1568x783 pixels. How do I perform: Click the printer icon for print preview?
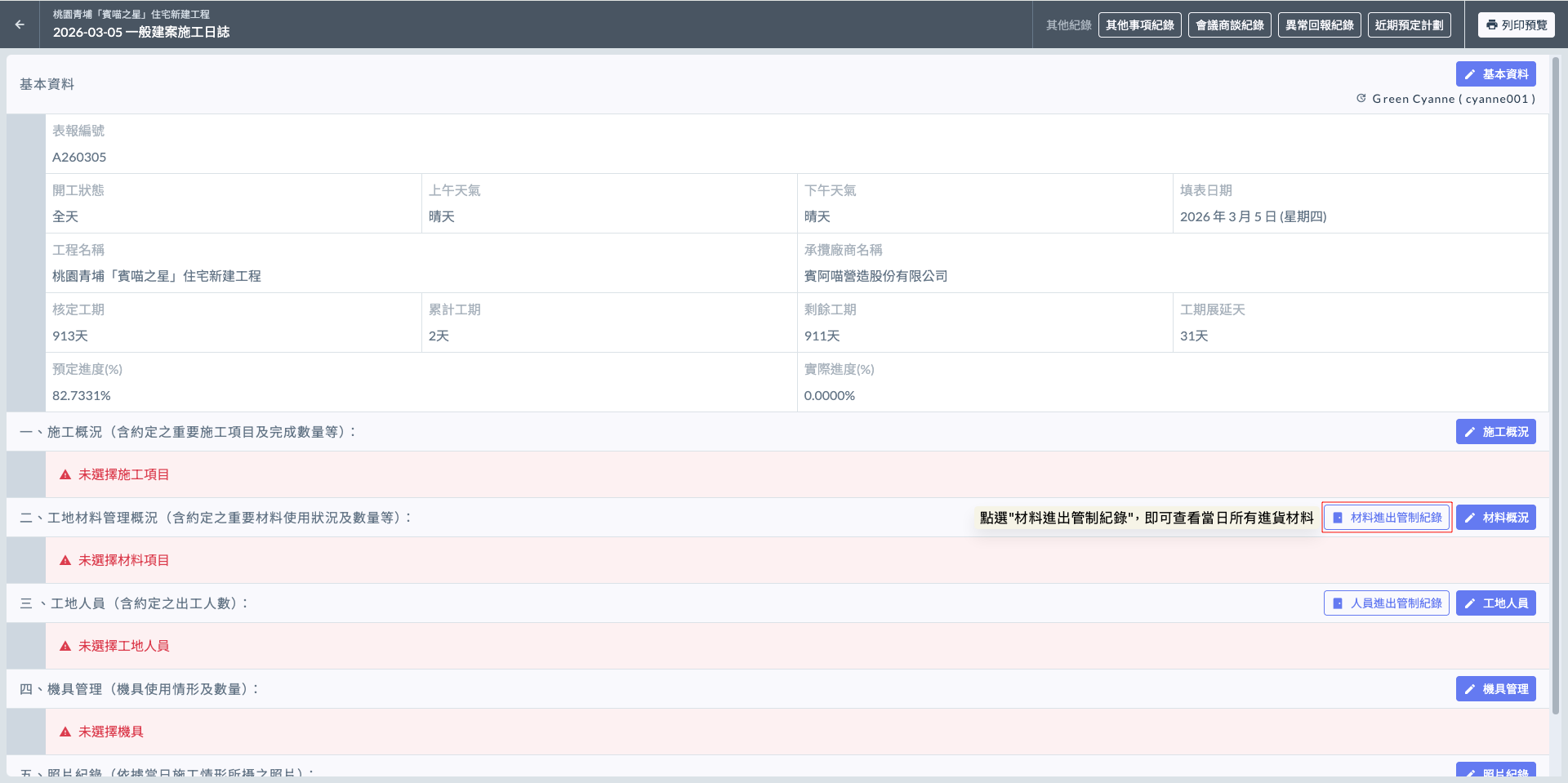[x=1492, y=25]
